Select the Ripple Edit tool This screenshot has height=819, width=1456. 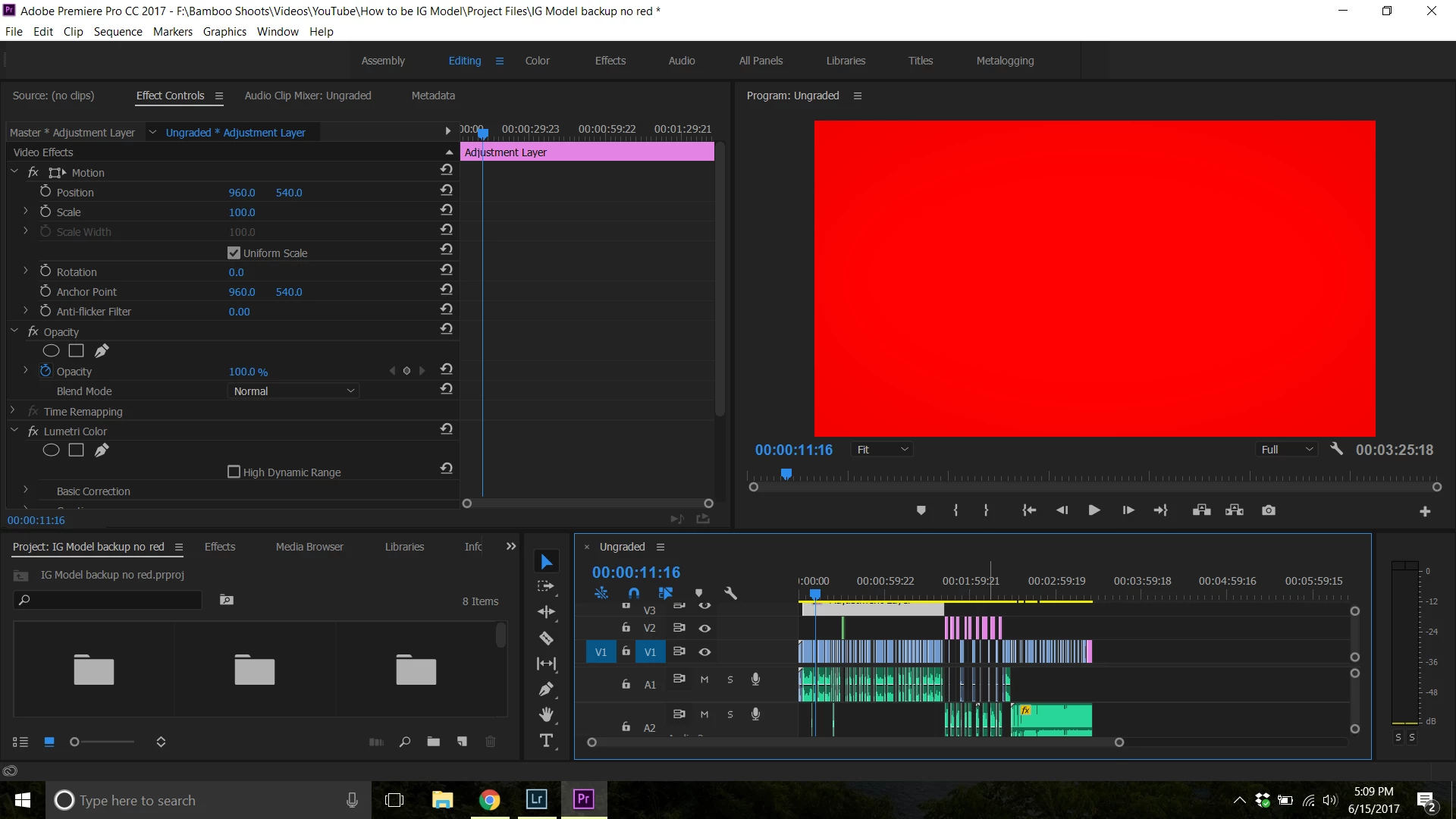546,612
